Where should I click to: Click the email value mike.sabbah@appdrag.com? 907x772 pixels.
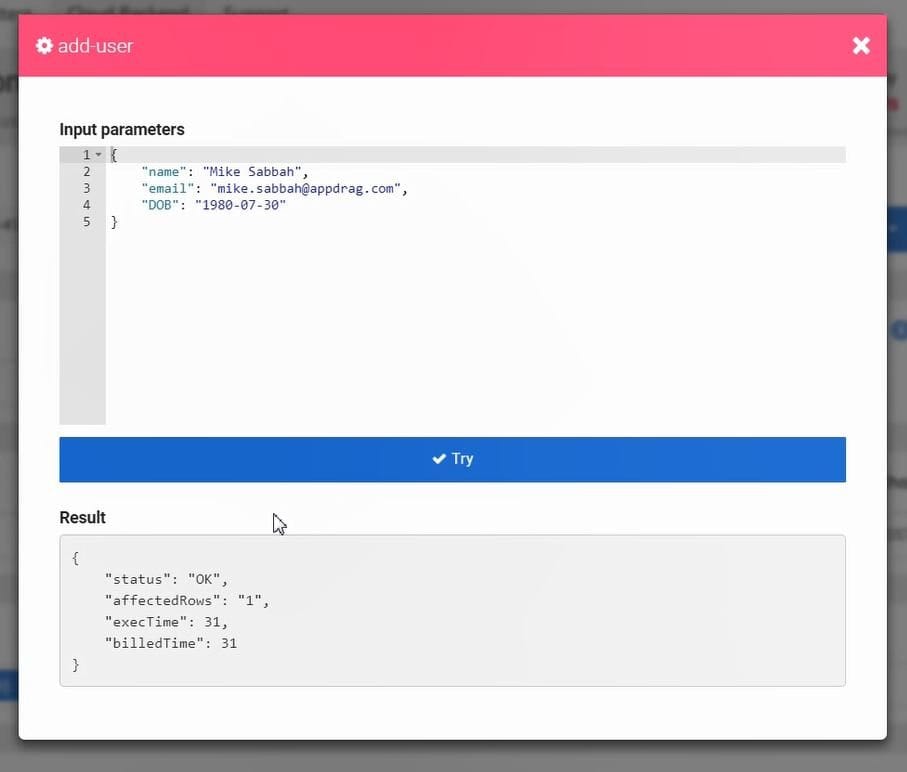coord(308,188)
